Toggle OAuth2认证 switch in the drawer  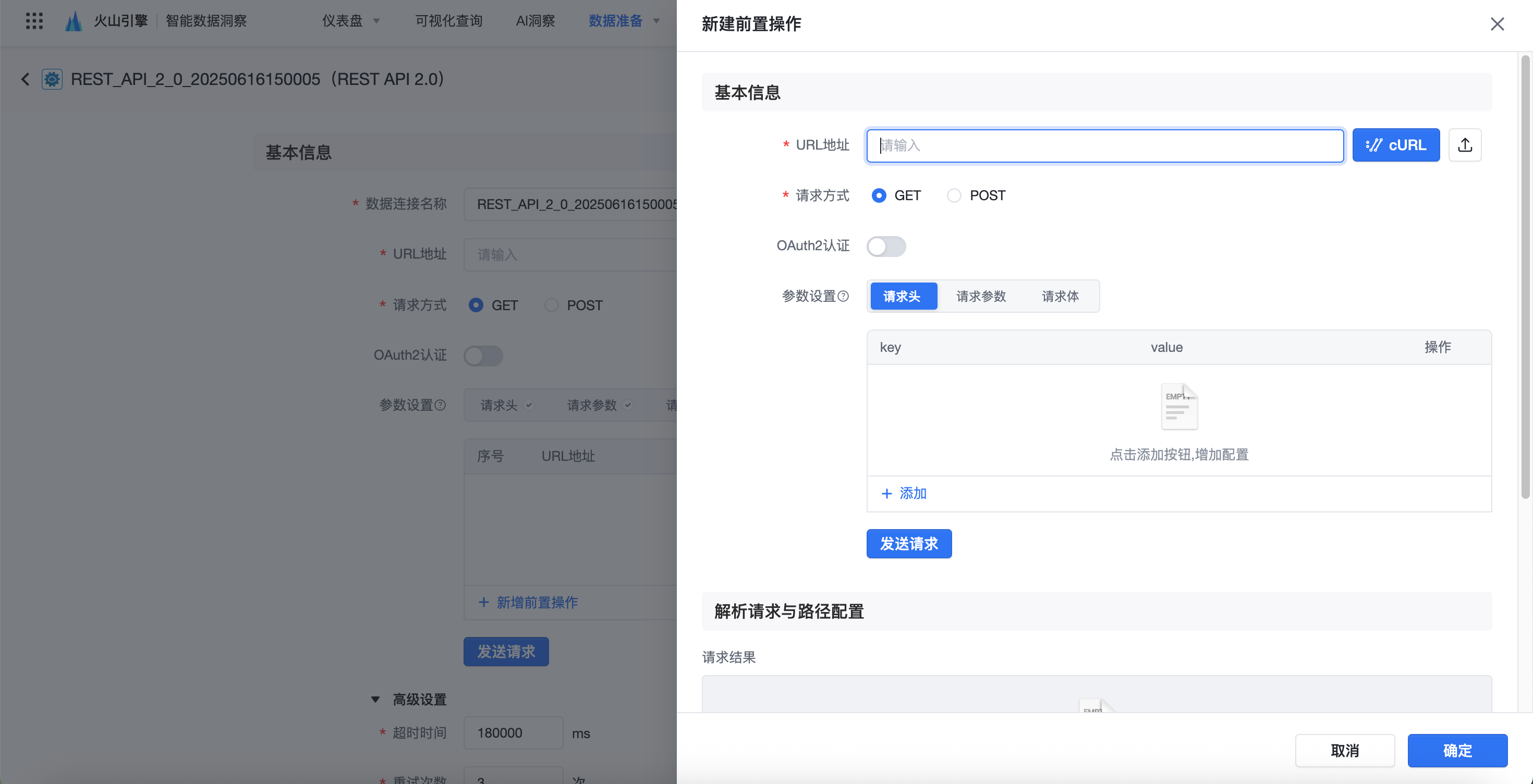(x=886, y=246)
